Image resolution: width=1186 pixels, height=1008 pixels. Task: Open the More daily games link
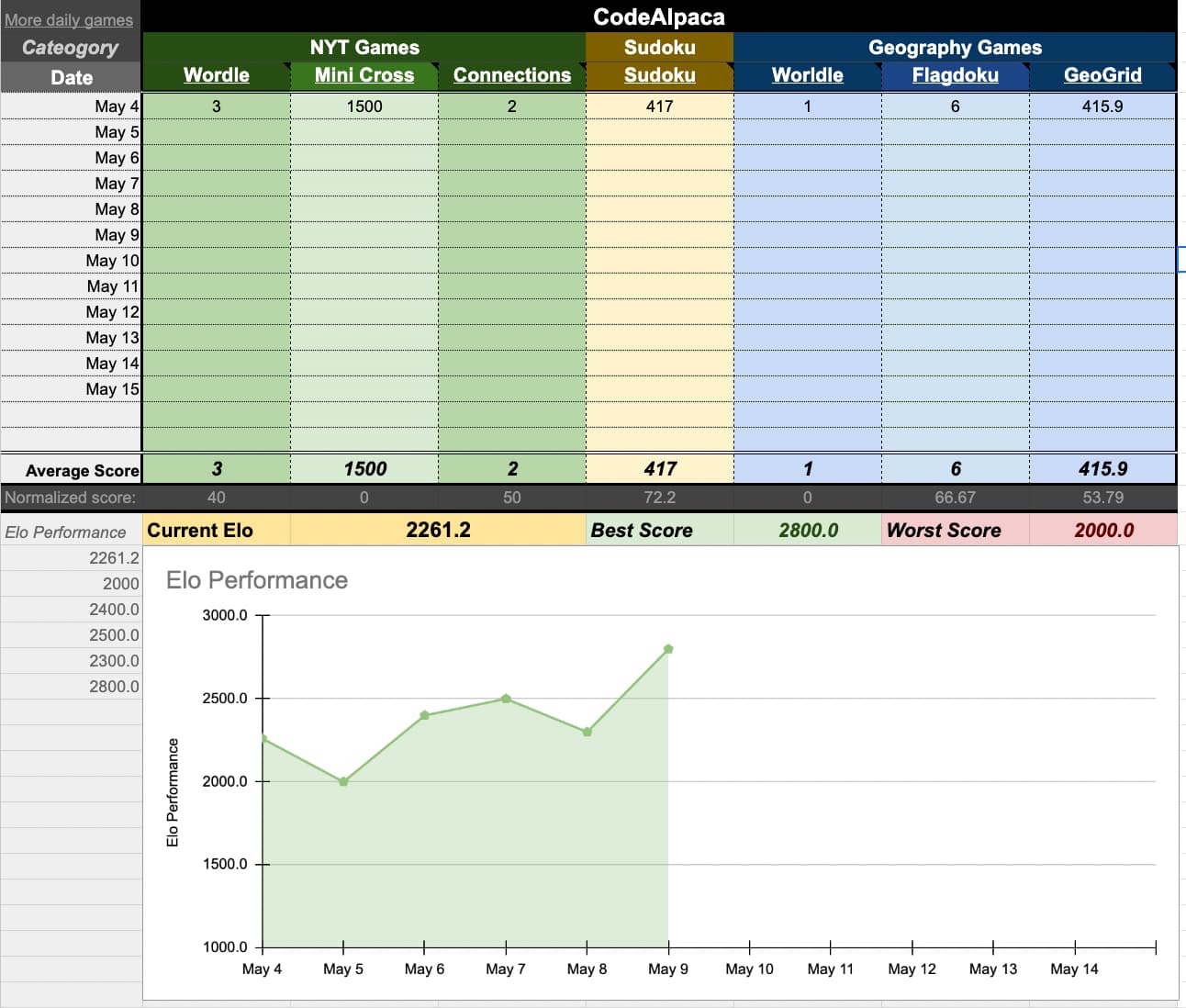(69, 19)
